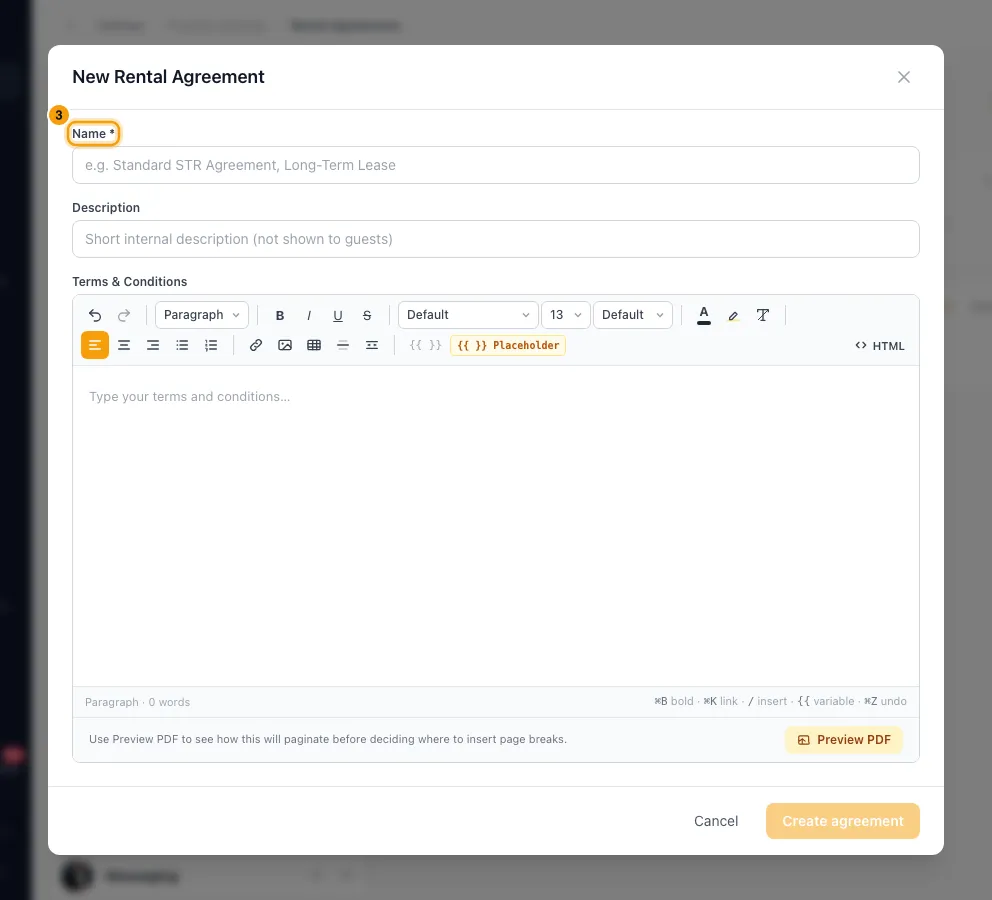Insert a horizontal rule
The image size is (992, 900).
coord(343,345)
